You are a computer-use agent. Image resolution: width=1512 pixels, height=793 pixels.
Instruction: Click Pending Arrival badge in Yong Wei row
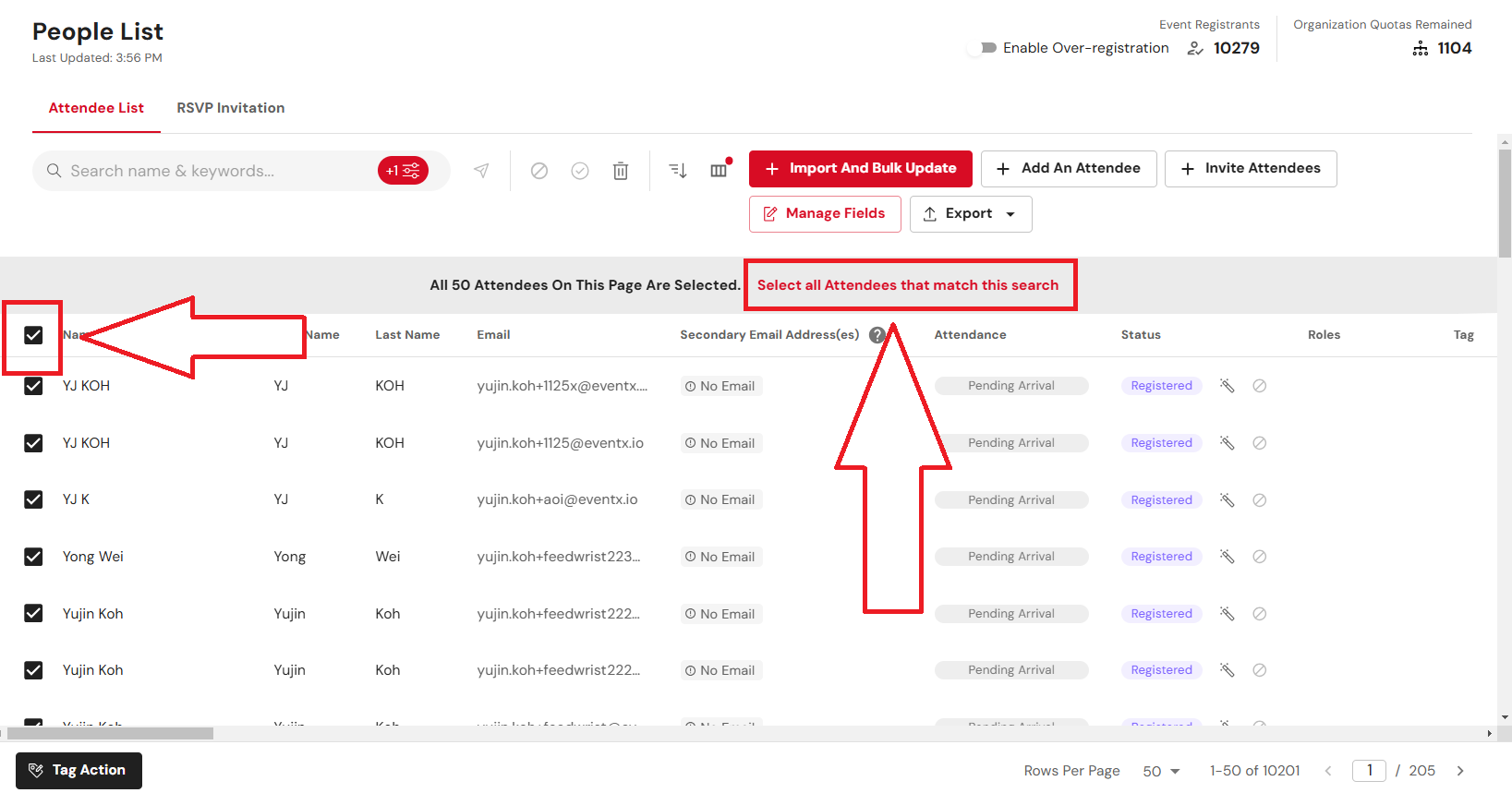[x=1011, y=557]
